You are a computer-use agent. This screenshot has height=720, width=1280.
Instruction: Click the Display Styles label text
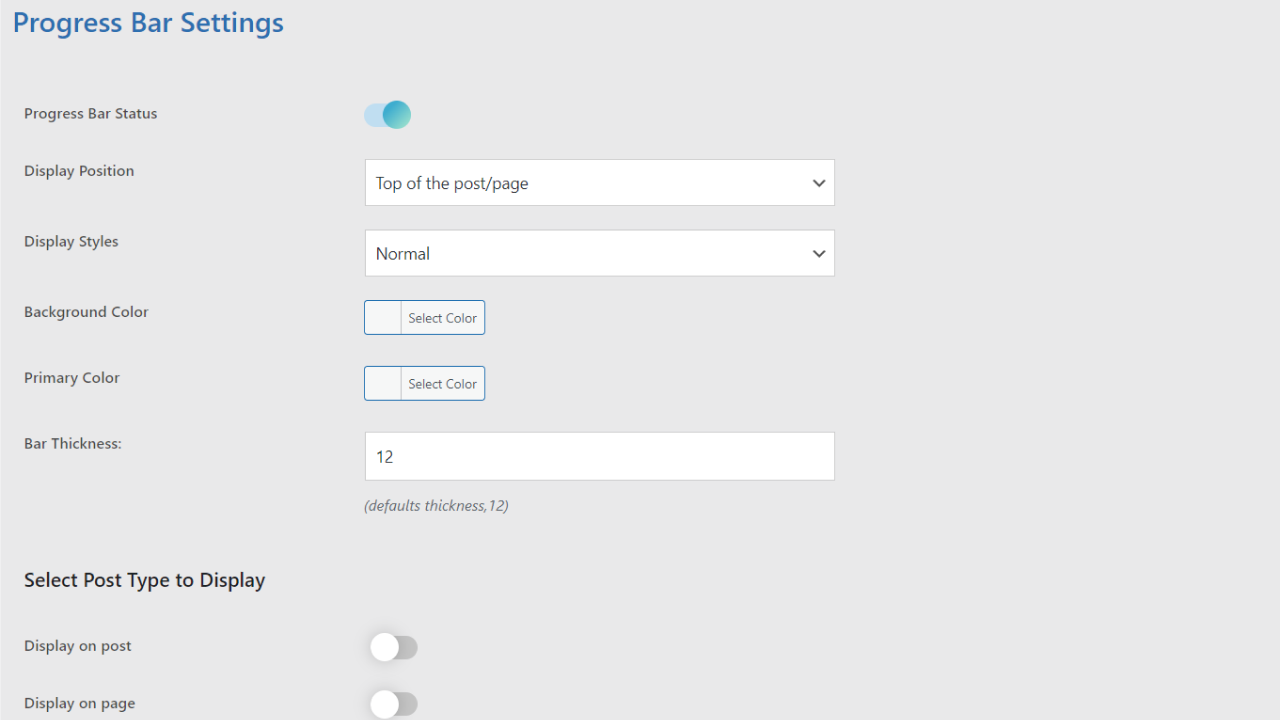[71, 242]
